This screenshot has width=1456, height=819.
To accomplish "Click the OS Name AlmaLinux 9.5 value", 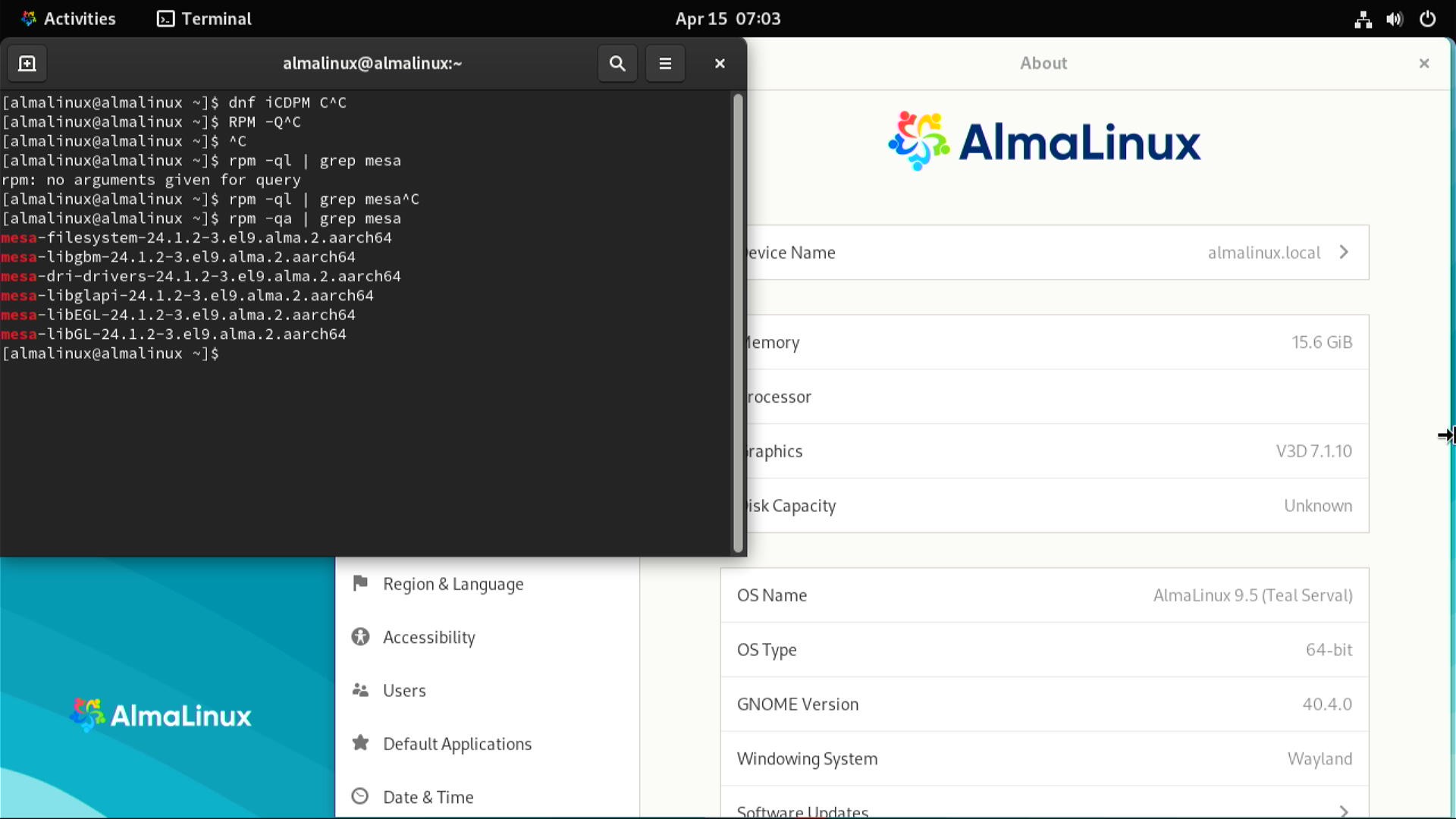I will click(x=1253, y=595).
